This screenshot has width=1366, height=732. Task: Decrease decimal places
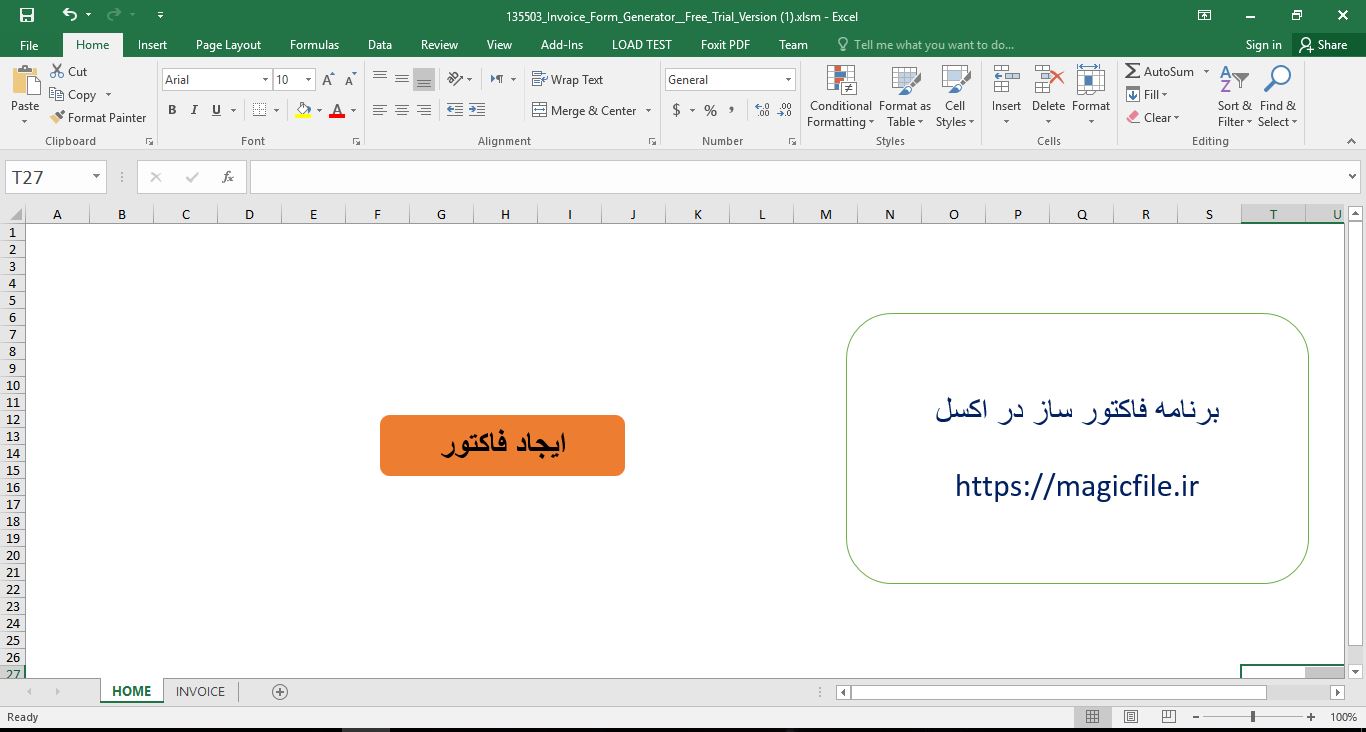(x=785, y=110)
